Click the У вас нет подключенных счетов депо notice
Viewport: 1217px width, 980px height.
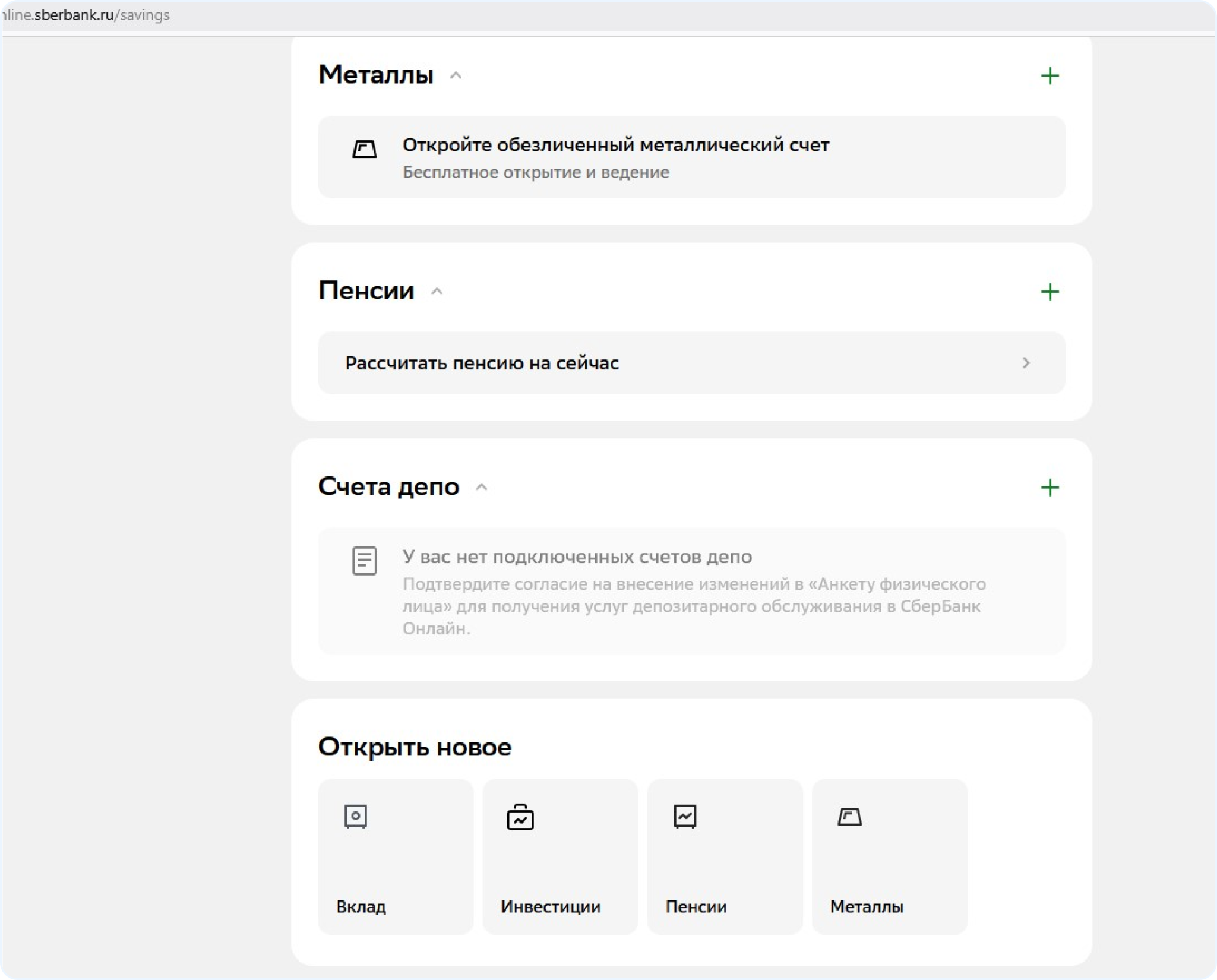coord(577,557)
